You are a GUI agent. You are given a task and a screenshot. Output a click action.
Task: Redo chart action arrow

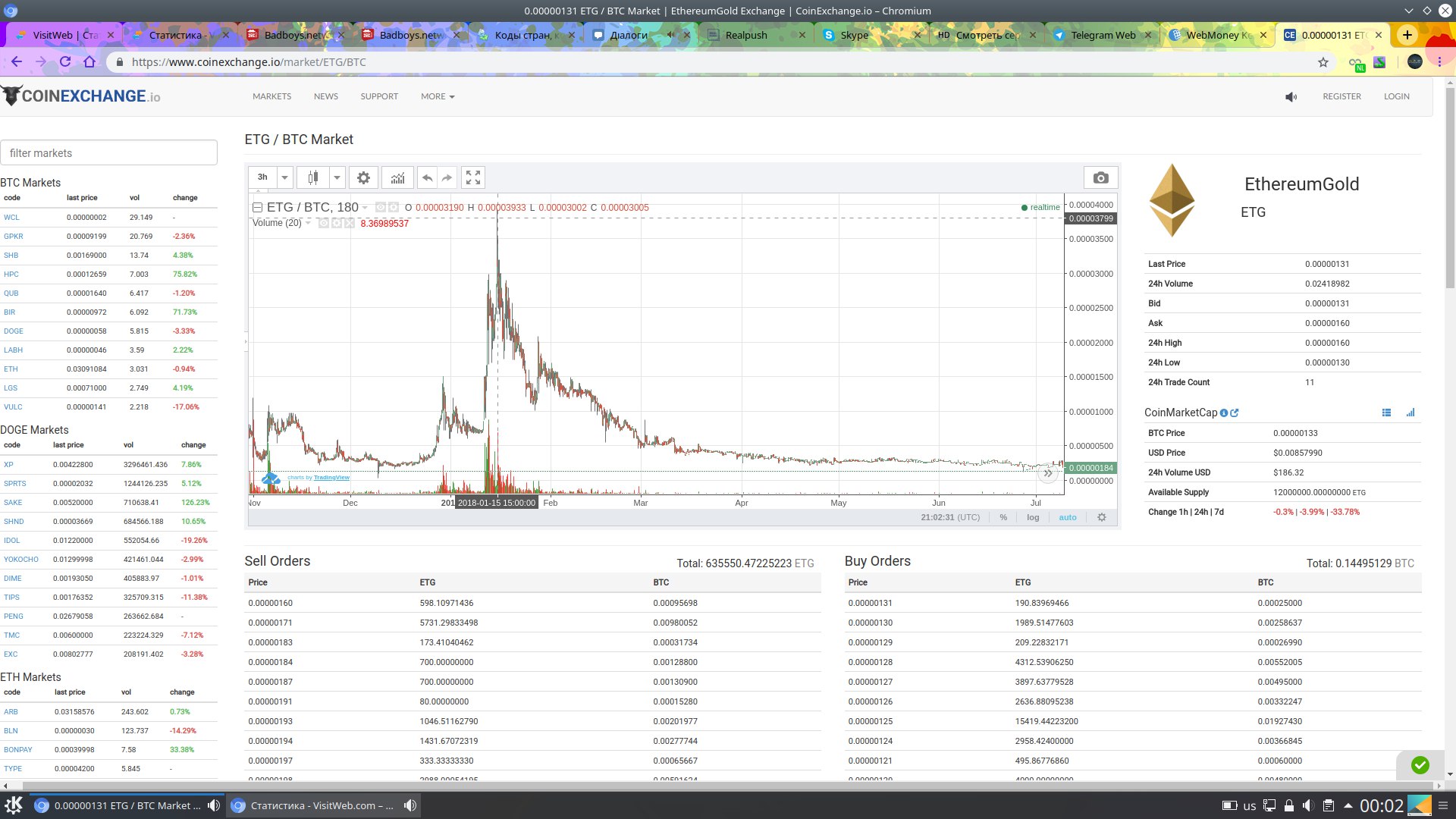tap(447, 177)
